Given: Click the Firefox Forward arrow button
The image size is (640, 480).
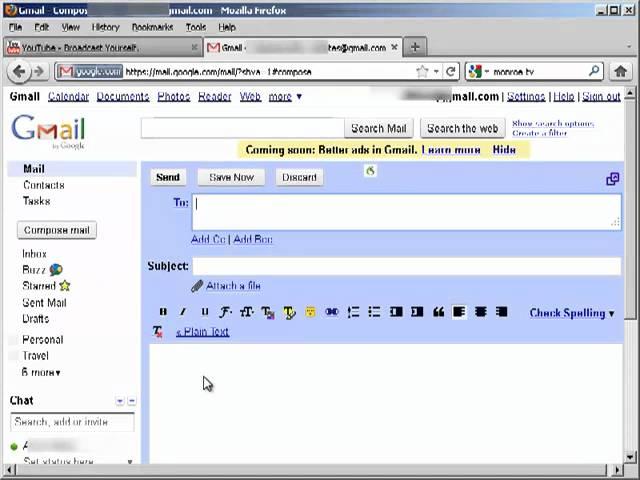Looking at the screenshot, I should coord(39,72).
